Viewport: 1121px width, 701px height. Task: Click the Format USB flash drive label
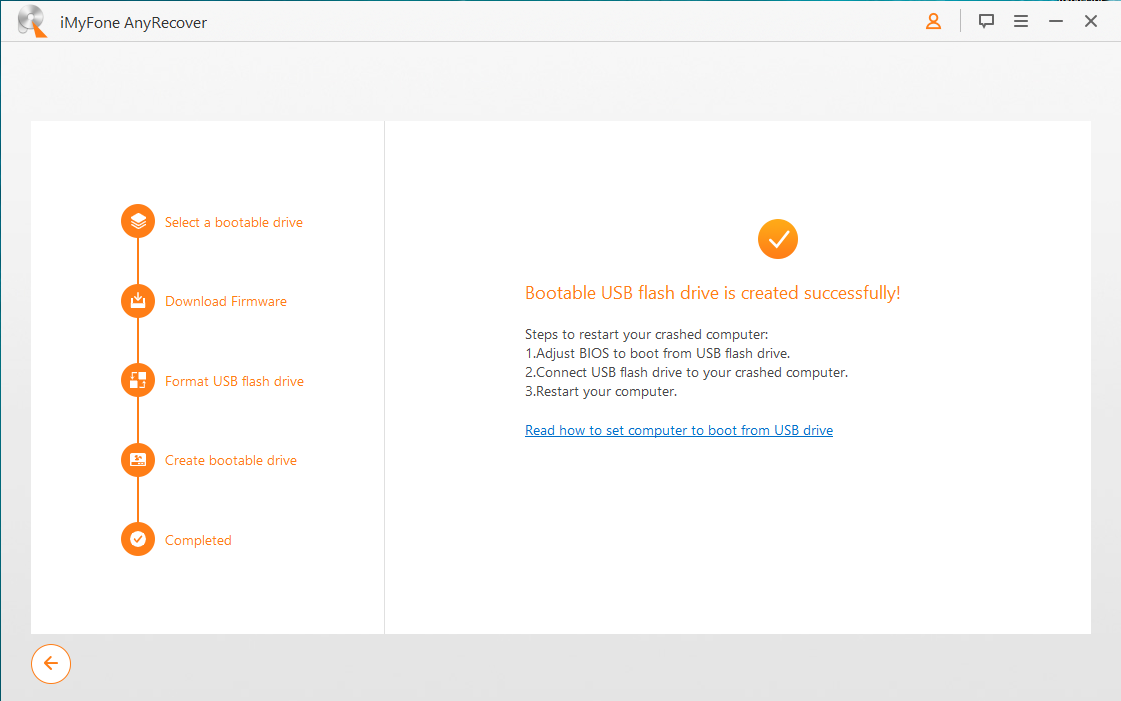[x=234, y=380]
